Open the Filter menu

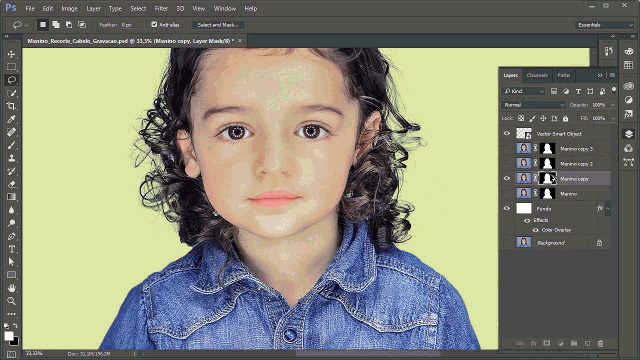pos(161,8)
